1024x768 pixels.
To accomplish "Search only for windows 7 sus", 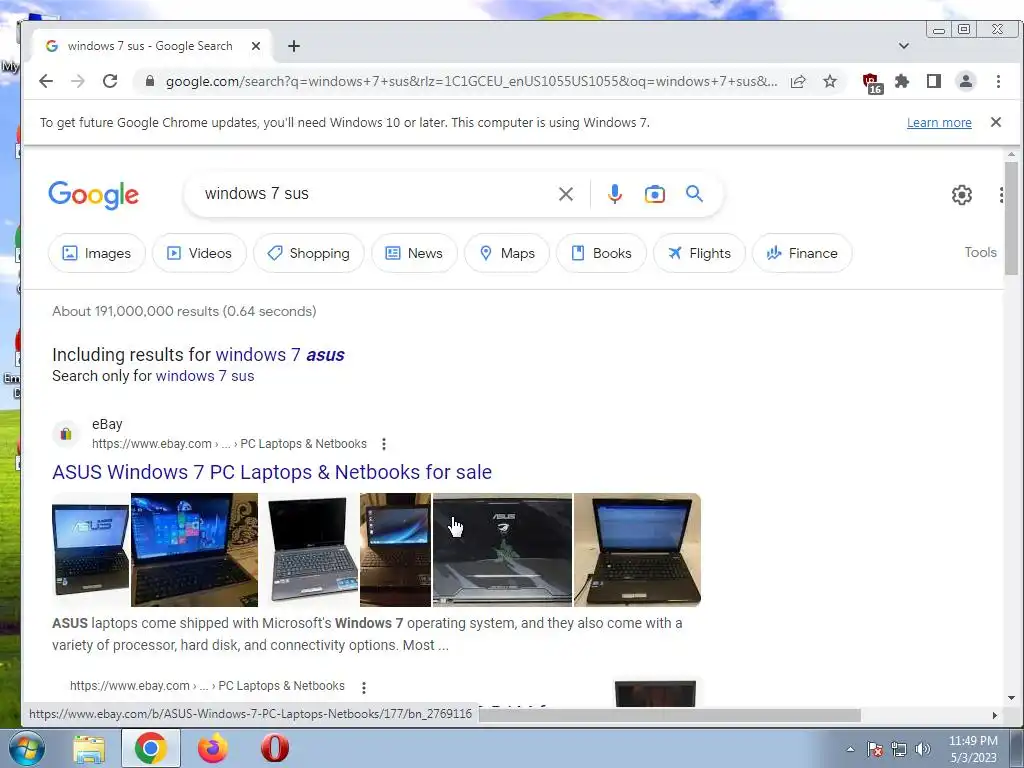I will coord(205,376).
